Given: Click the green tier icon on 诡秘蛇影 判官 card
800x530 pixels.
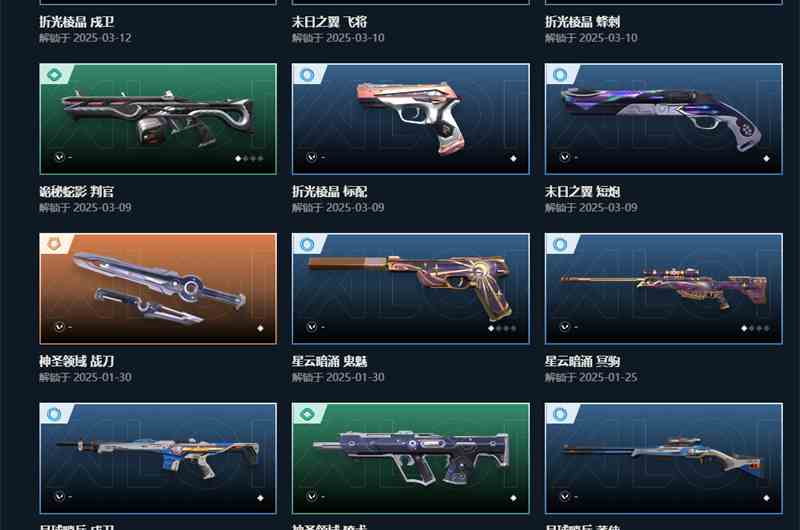Looking at the screenshot, I should [x=54, y=75].
